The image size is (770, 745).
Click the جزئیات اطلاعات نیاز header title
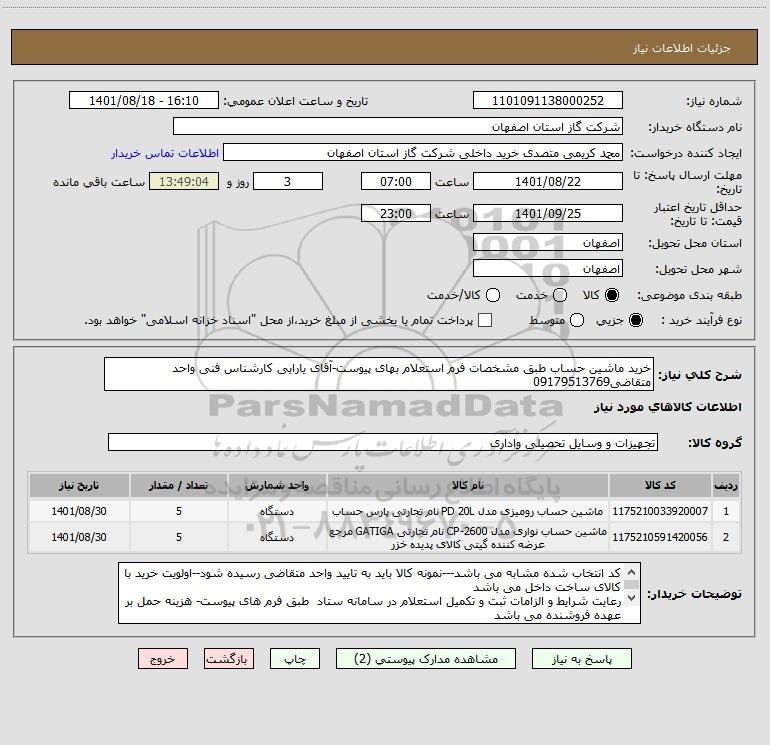(x=682, y=48)
